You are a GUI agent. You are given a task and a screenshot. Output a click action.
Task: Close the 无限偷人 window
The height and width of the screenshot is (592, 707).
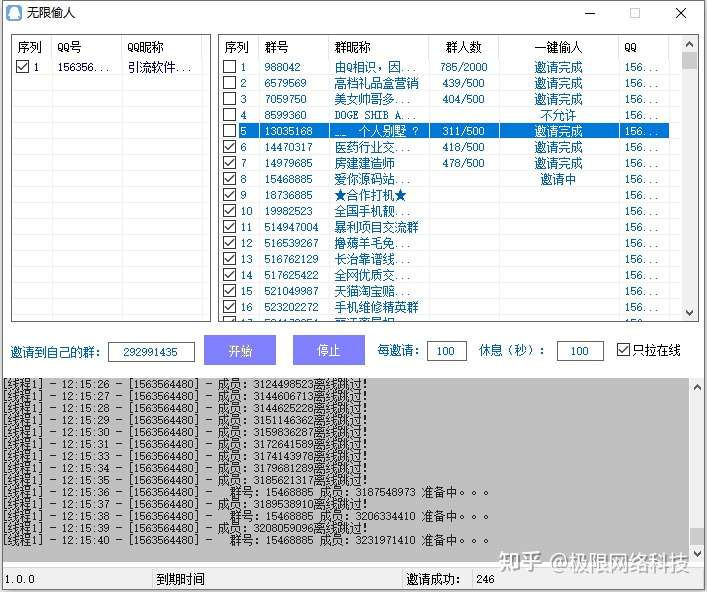pos(681,13)
